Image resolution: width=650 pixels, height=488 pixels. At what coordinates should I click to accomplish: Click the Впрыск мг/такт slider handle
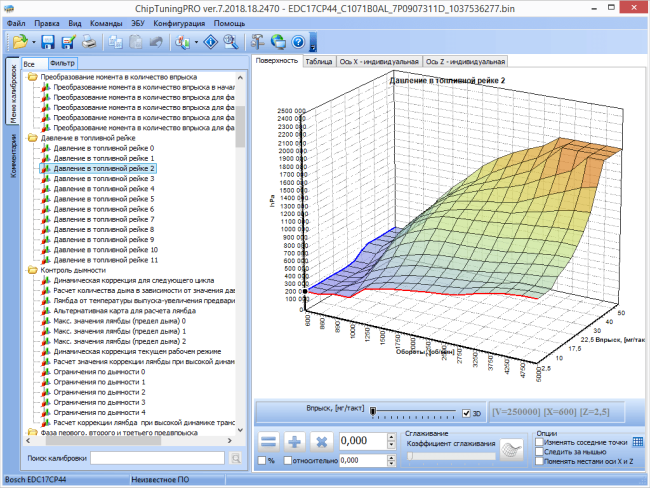[373, 412]
